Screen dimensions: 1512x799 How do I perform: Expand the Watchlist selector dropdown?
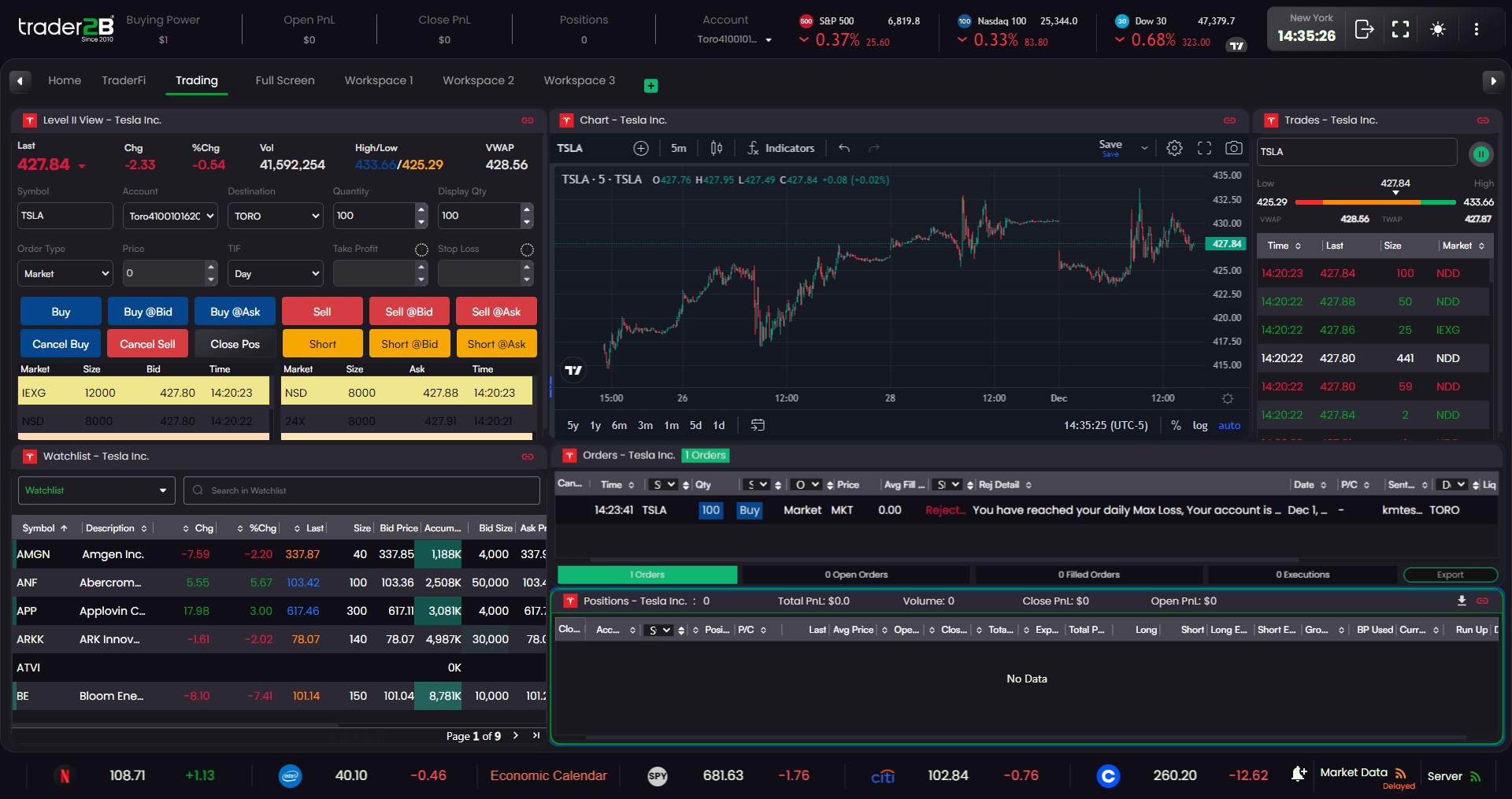point(96,490)
